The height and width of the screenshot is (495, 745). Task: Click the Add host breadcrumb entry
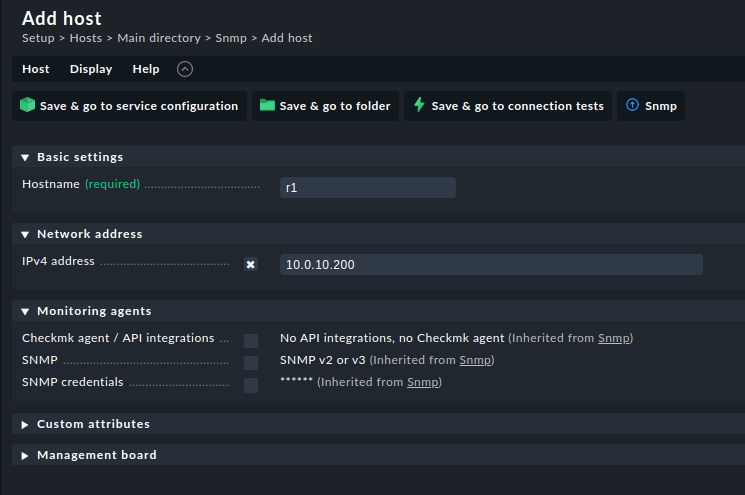[287, 38]
